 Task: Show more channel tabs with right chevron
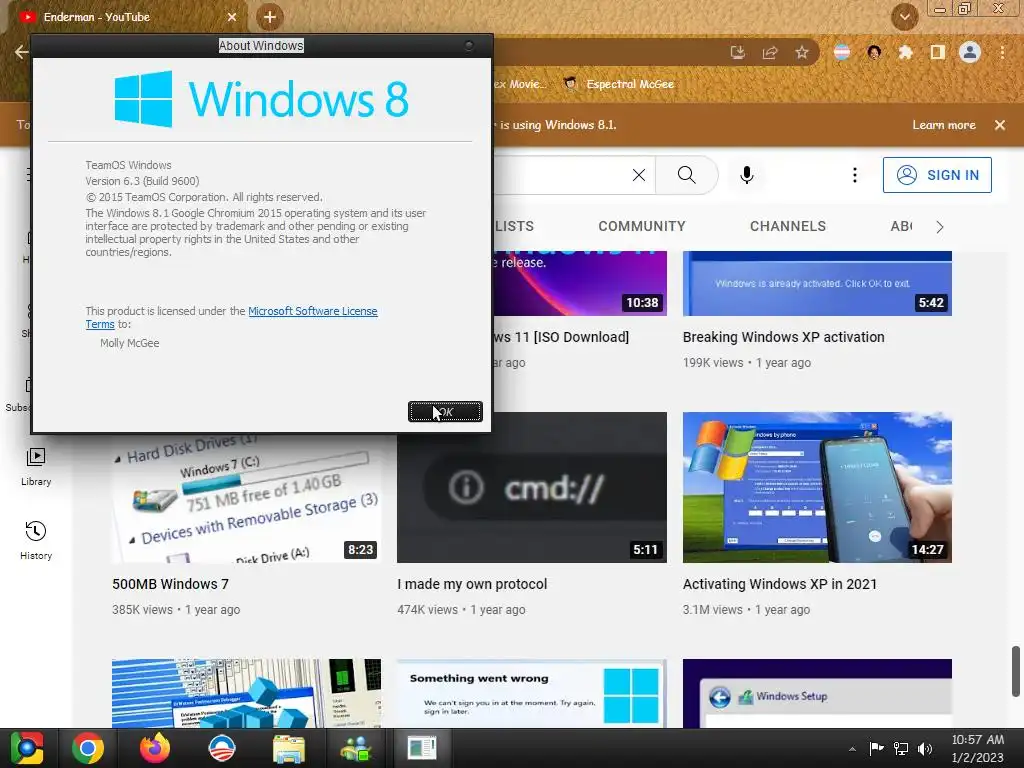pyautogui.click(x=940, y=227)
